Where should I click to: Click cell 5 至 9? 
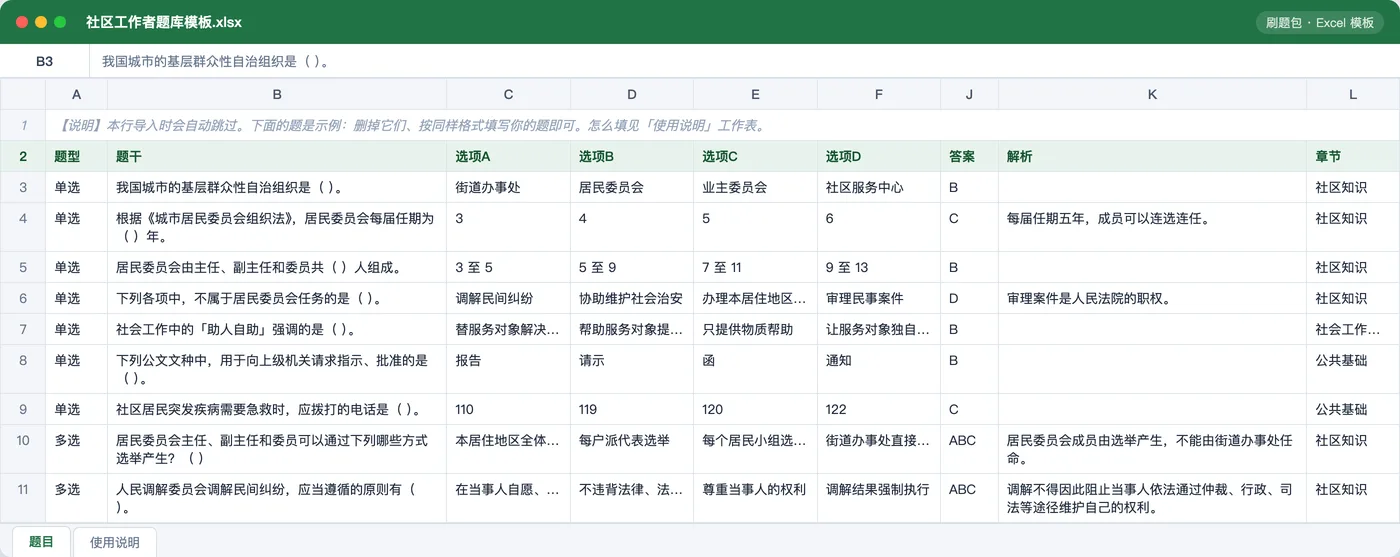[x=632, y=268]
